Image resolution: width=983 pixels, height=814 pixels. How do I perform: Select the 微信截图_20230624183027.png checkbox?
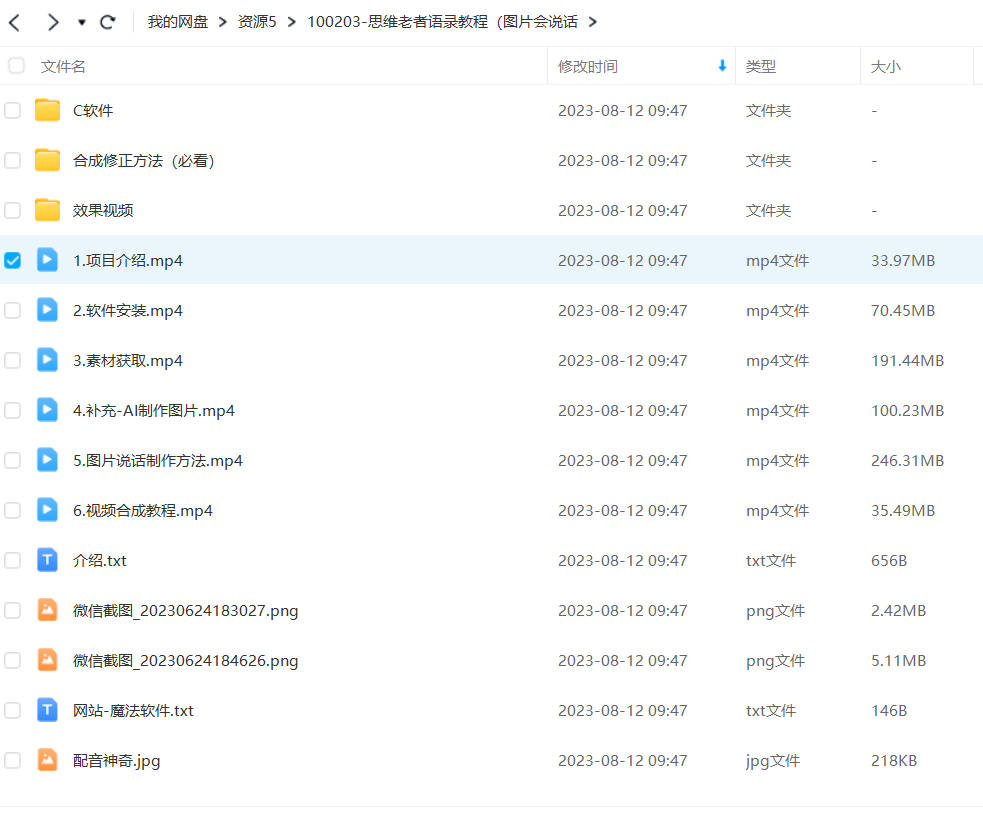pos(13,610)
